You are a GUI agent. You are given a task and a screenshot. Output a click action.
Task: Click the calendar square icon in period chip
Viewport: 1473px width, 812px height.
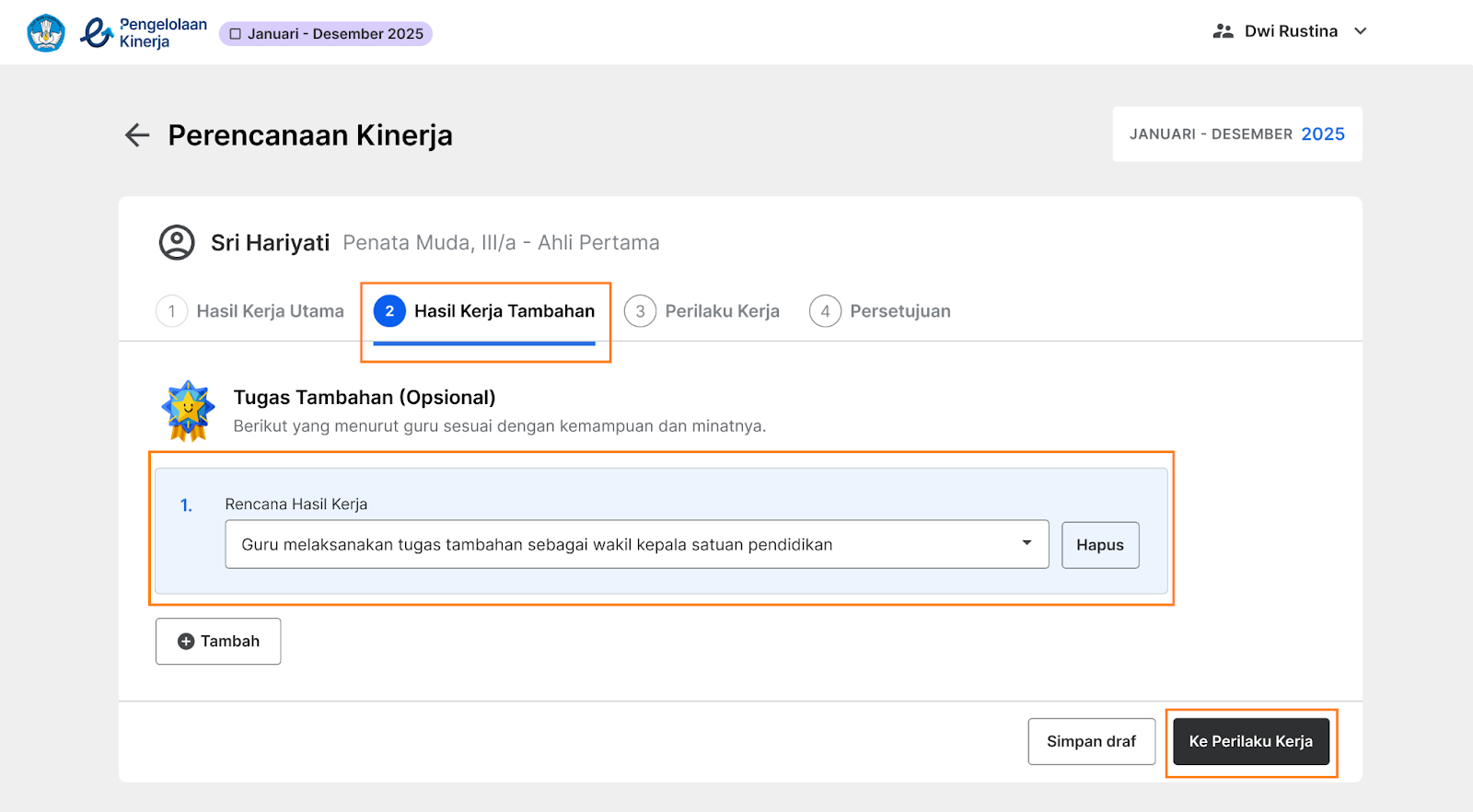coord(236,34)
